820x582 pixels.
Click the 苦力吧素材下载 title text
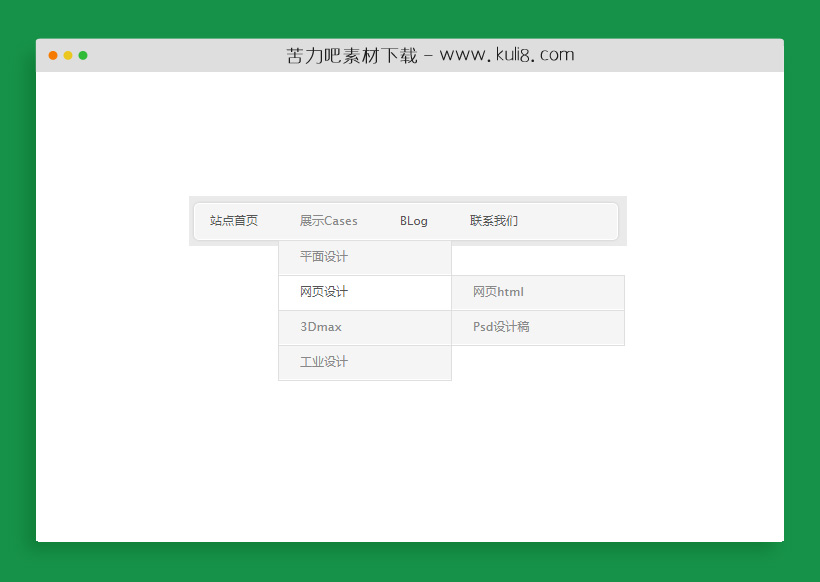click(351, 56)
